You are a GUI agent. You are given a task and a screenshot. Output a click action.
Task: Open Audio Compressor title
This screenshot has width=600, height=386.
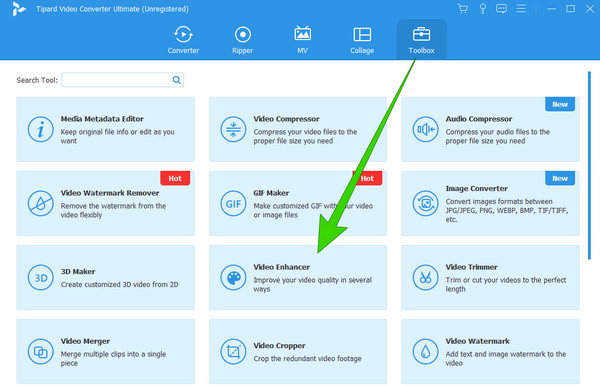tap(479, 119)
